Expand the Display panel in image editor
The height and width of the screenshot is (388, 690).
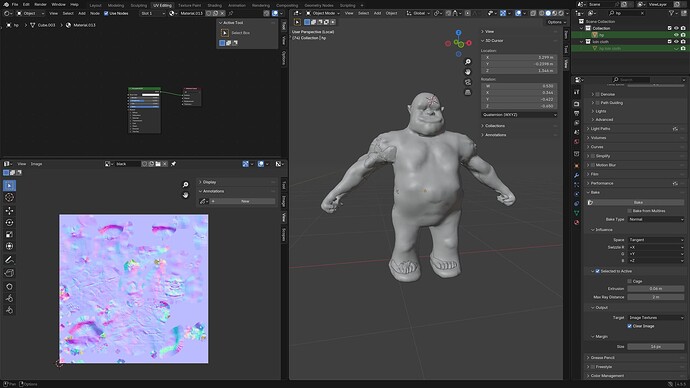click(209, 182)
